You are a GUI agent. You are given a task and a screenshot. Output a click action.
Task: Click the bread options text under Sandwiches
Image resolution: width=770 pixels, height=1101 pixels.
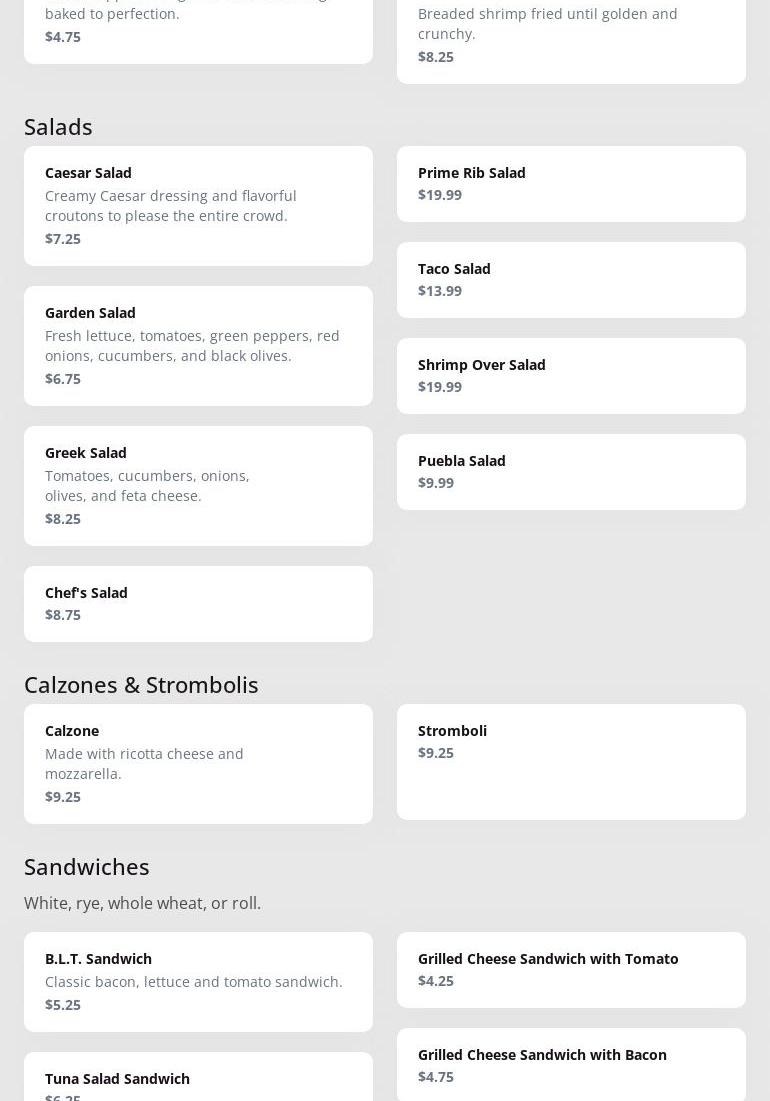point(142,903)
